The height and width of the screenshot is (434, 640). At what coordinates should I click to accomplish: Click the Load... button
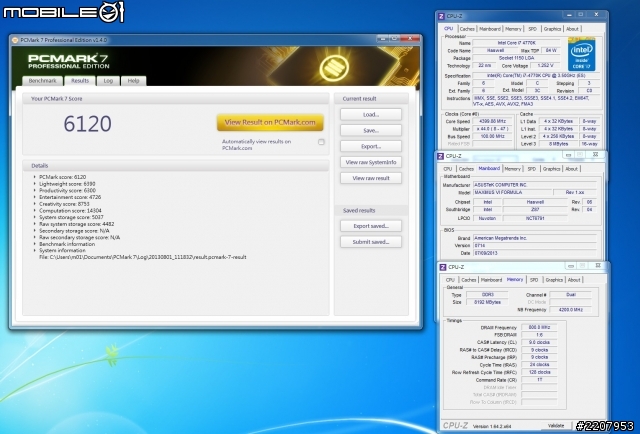pos(371,115)
